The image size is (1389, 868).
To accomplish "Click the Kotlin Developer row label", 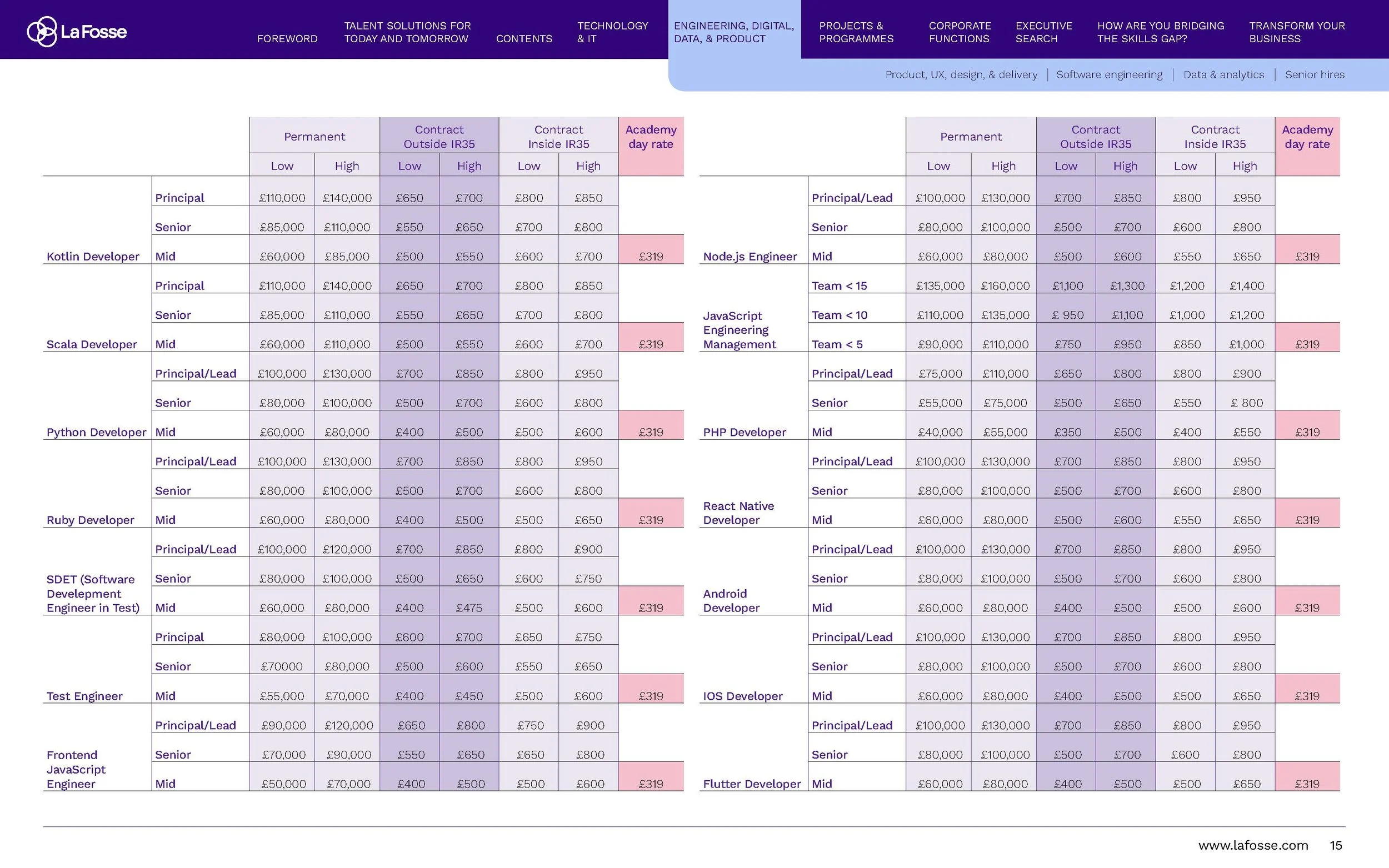I will [x=93, y=257].
